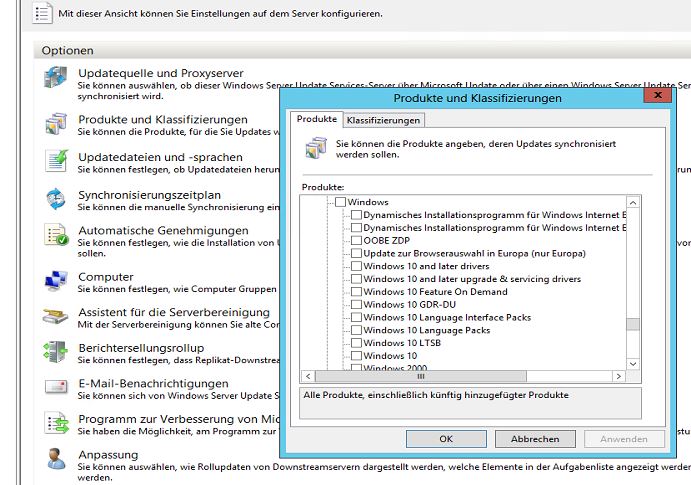Open Programm zur Verbesserung icon
This screenshot has height=485, width=691.
click(x=57, y=423)
